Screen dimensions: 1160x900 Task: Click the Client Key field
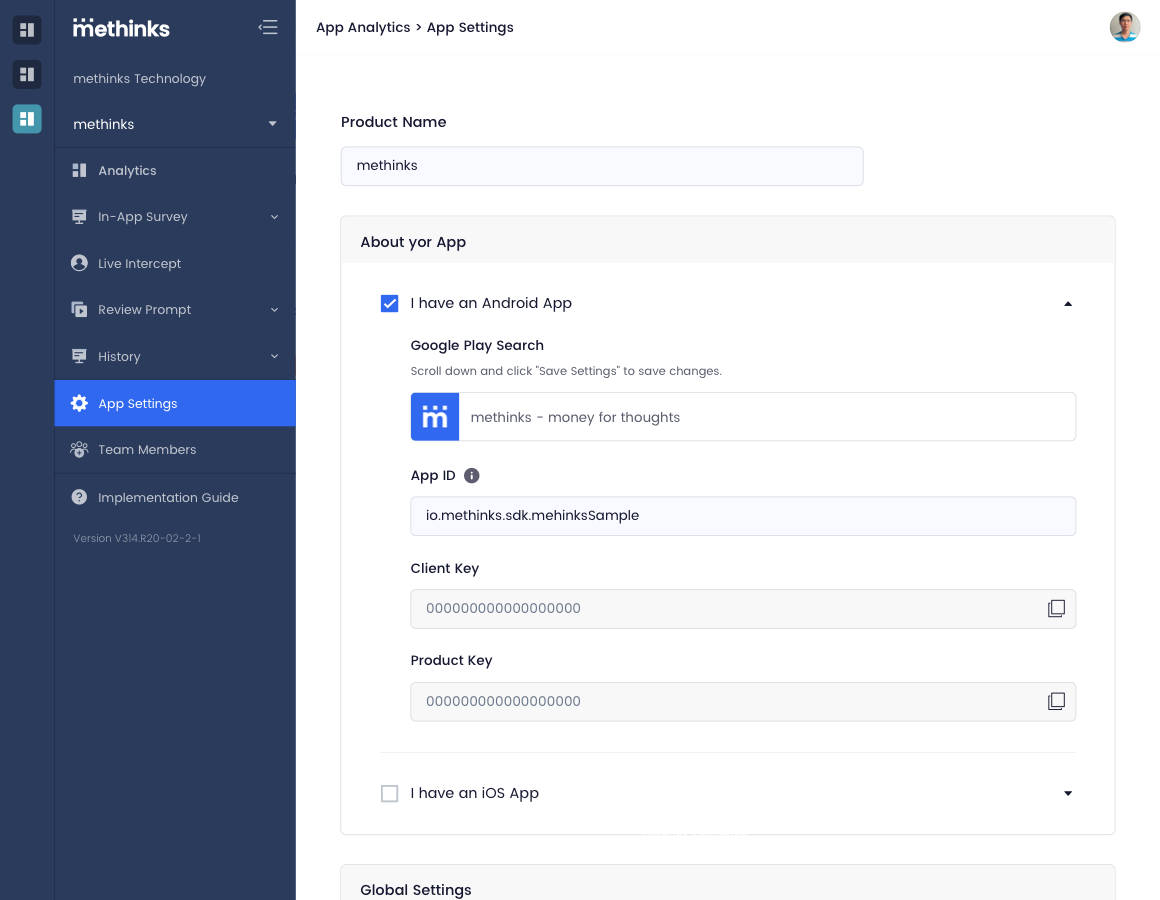pos(743,609)
